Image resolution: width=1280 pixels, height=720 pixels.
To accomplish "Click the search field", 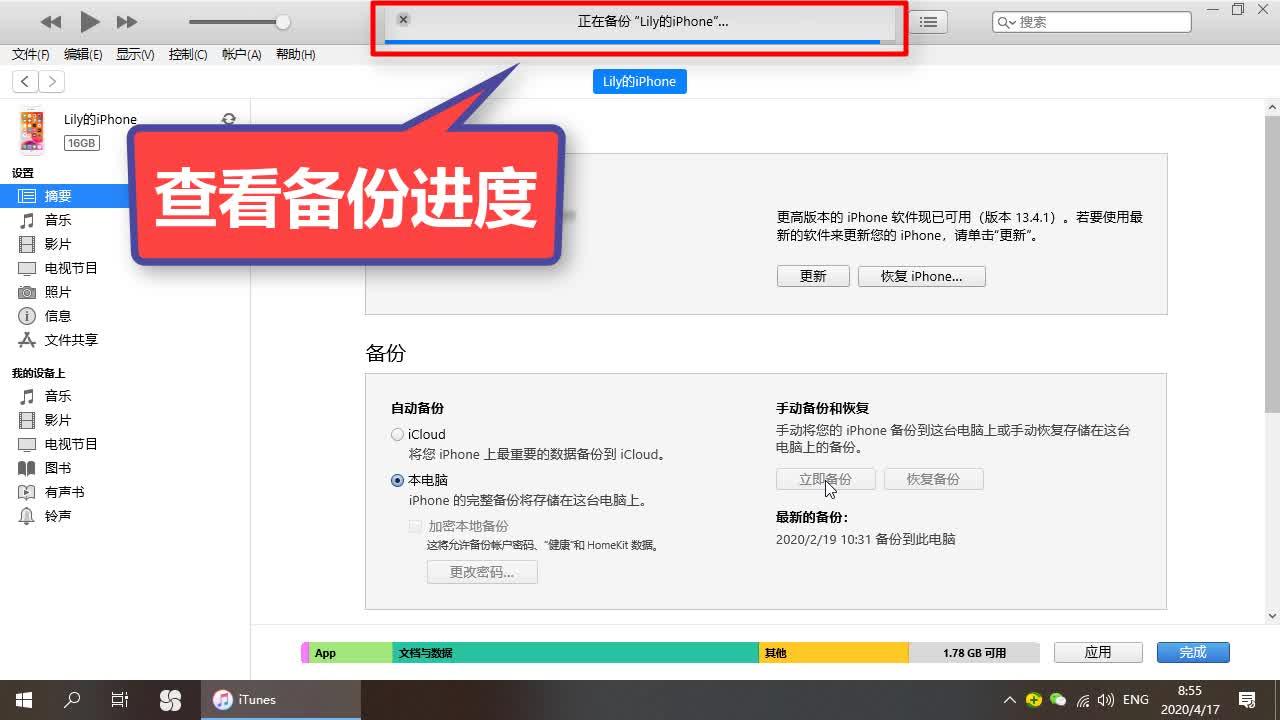I will tap(1092, 22).
